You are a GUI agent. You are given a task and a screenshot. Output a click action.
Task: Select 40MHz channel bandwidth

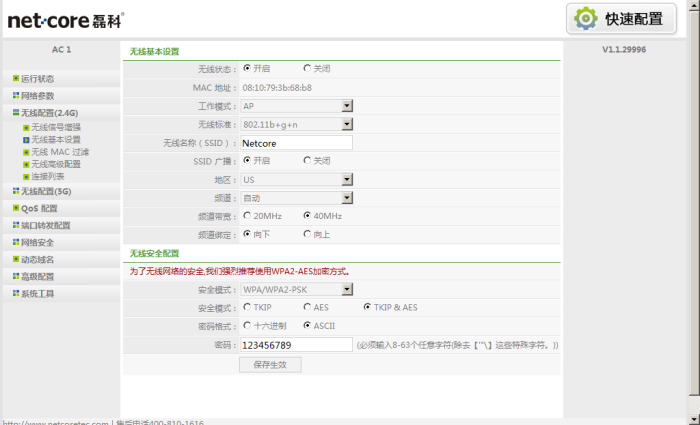coord(307,215)
